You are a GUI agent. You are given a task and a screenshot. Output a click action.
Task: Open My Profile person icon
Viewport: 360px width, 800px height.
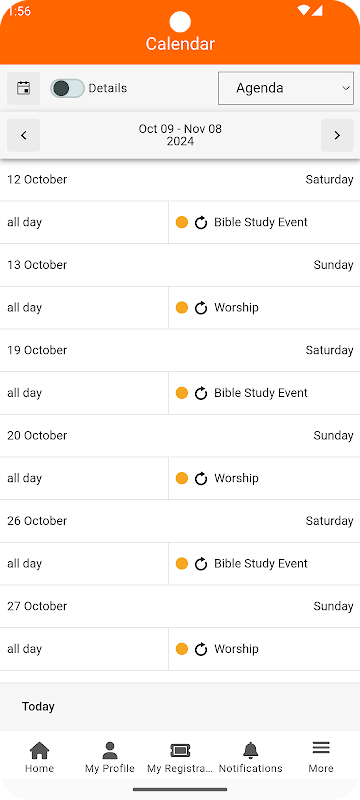[x=110, y=751]
